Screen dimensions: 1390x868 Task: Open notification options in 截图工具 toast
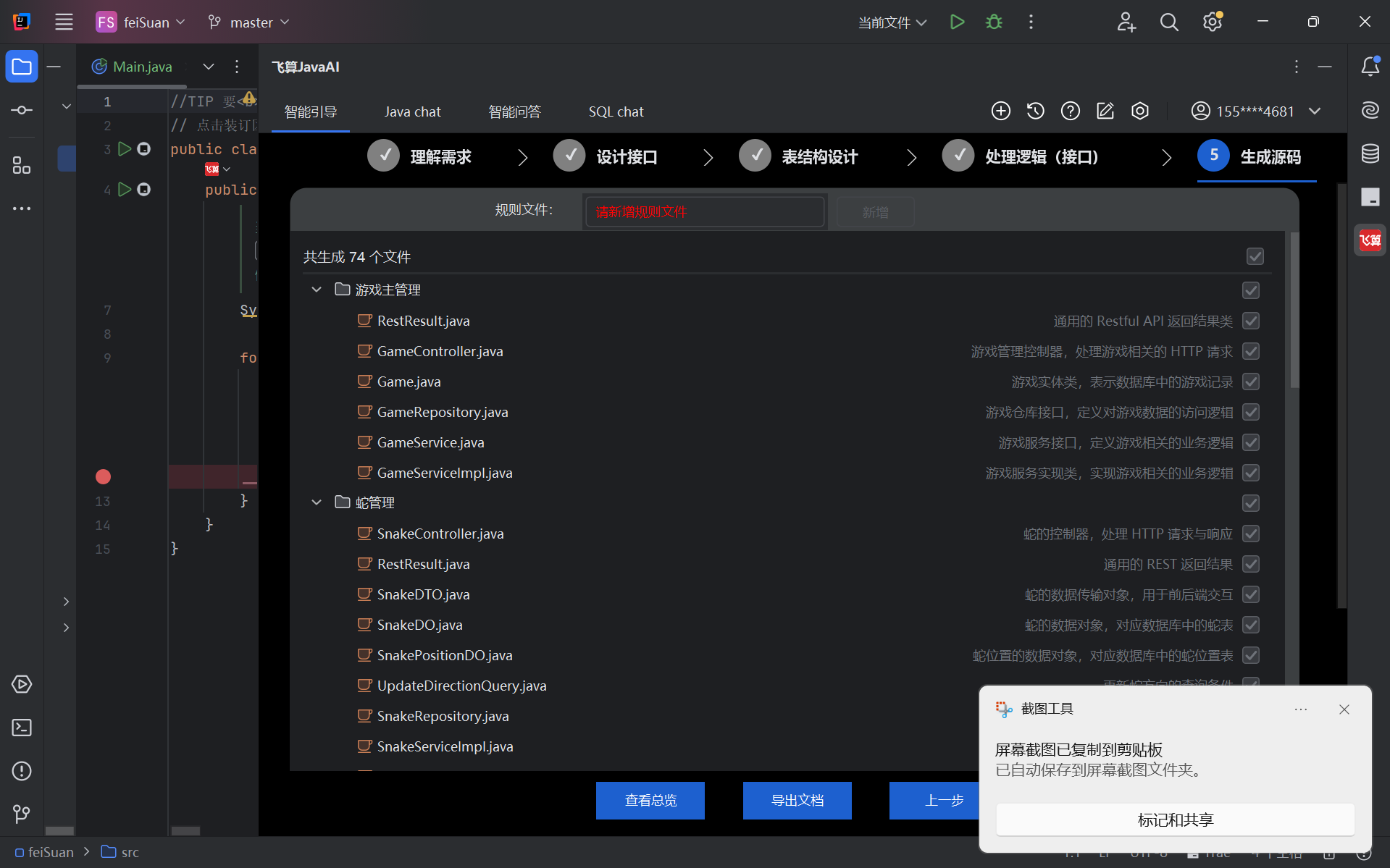click(x=1301, y=709)
